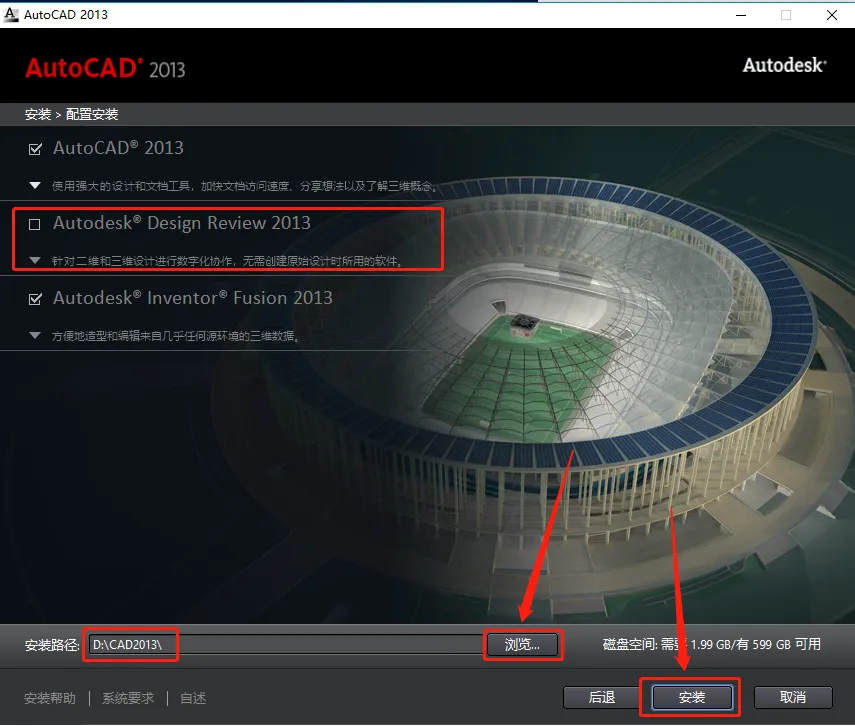The width and height of the screenshot is (855, 726).
Task: Expand Design Review 2013 details arrow
Action: pyautogui.click(x=35, y=260)
